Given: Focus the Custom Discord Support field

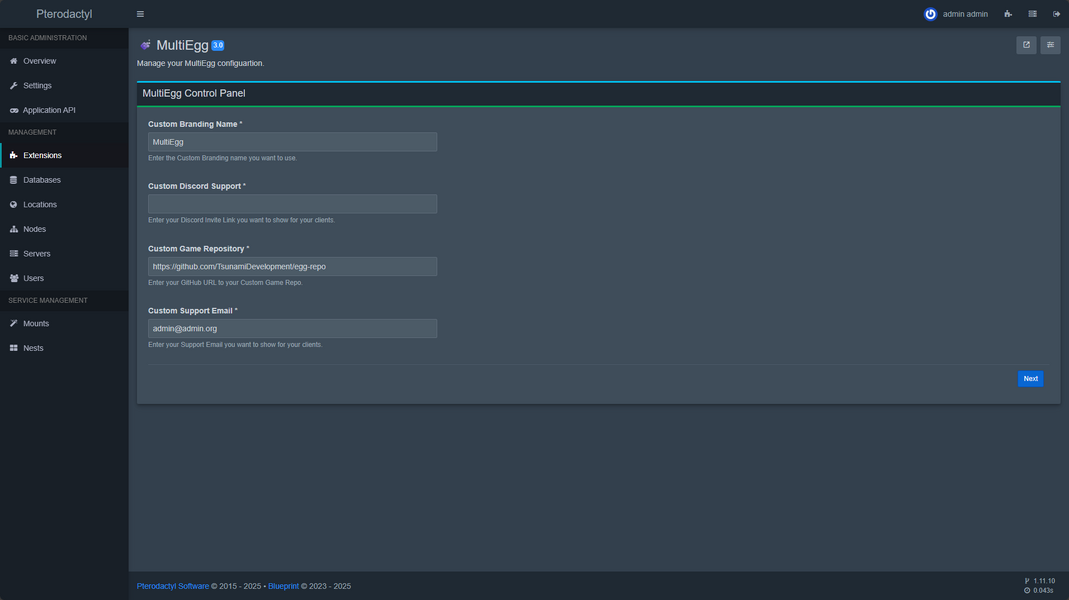Looking at the screenshot, I should pyautogui.click(x=292, y=204).
